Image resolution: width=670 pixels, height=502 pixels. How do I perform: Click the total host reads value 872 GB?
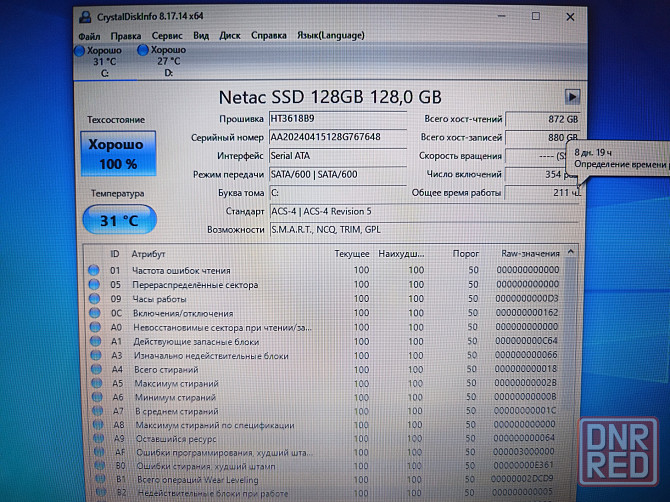click(543, 119)
